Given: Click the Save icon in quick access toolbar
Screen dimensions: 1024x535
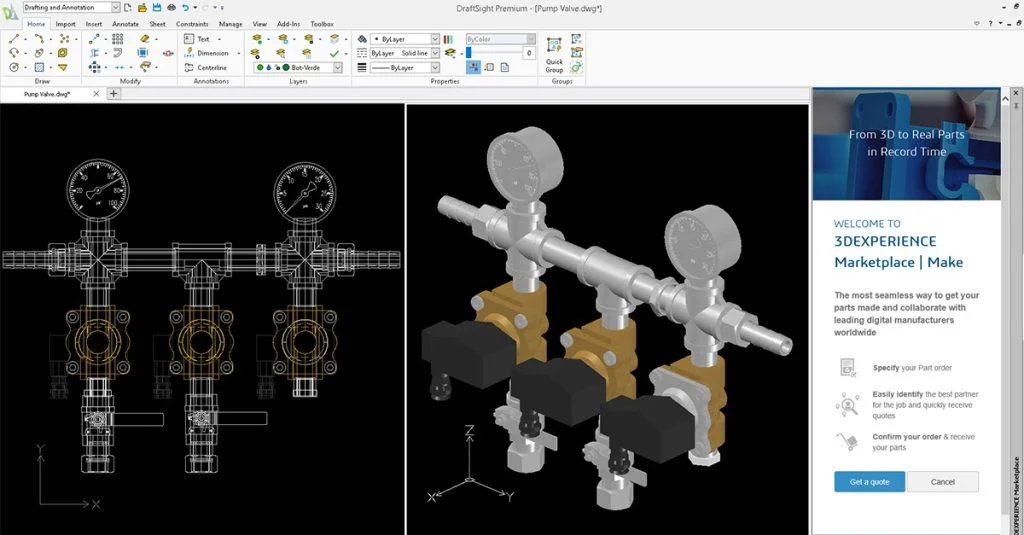Looking at the screenshot, I should click(156, 7).
